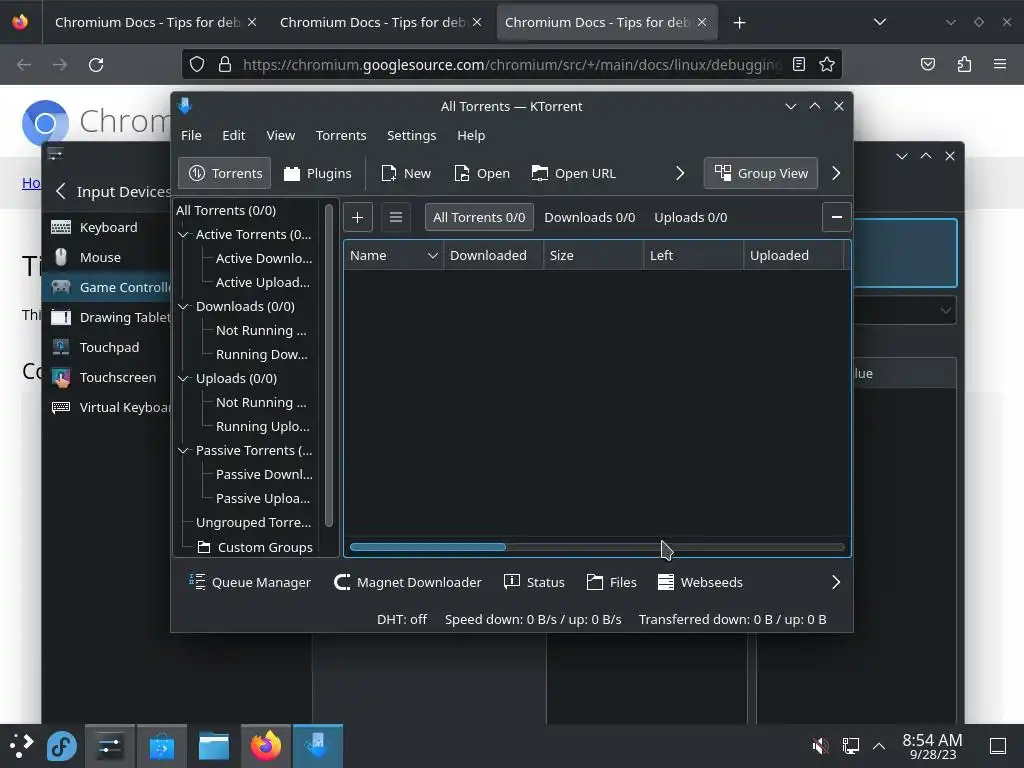The image size is (1024, 768).
Task: Open the Webseeds panel
Action: tap(700, 583)
